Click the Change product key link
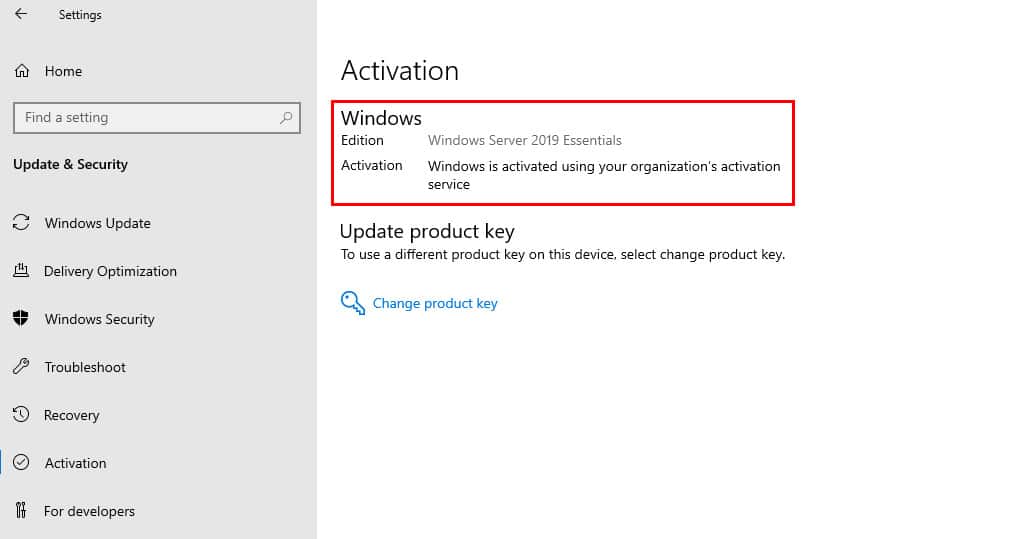This screenshot has height=539, width=1024. coord(435,304)
